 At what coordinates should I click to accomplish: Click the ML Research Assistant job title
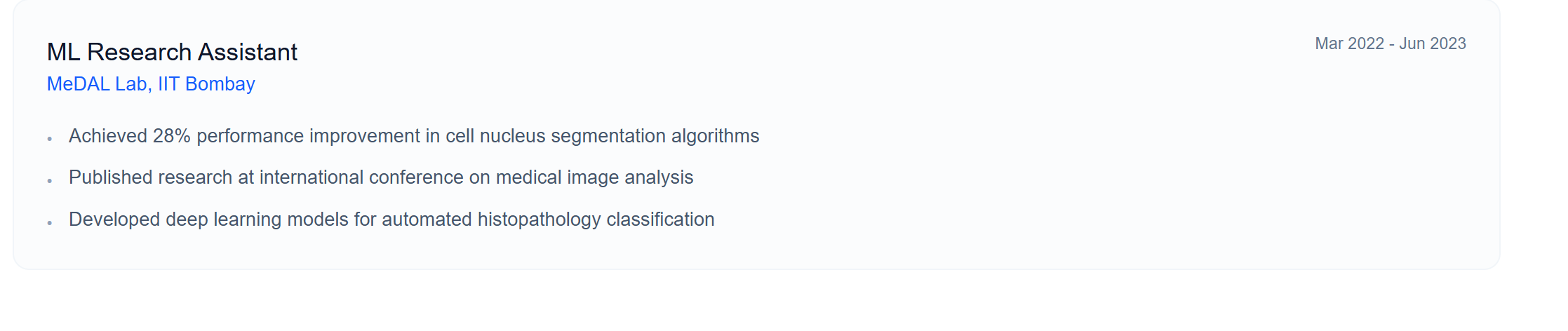point(172,52)
